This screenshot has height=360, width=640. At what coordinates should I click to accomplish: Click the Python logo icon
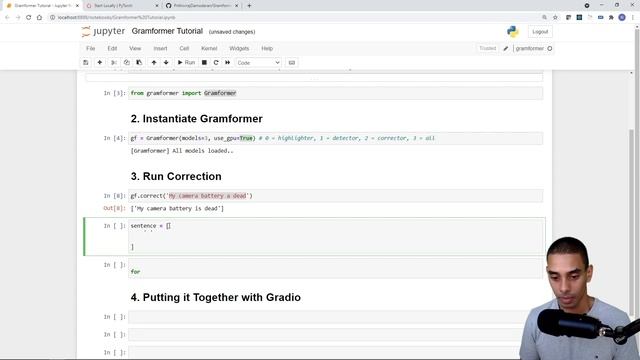[x=513, y=31]
